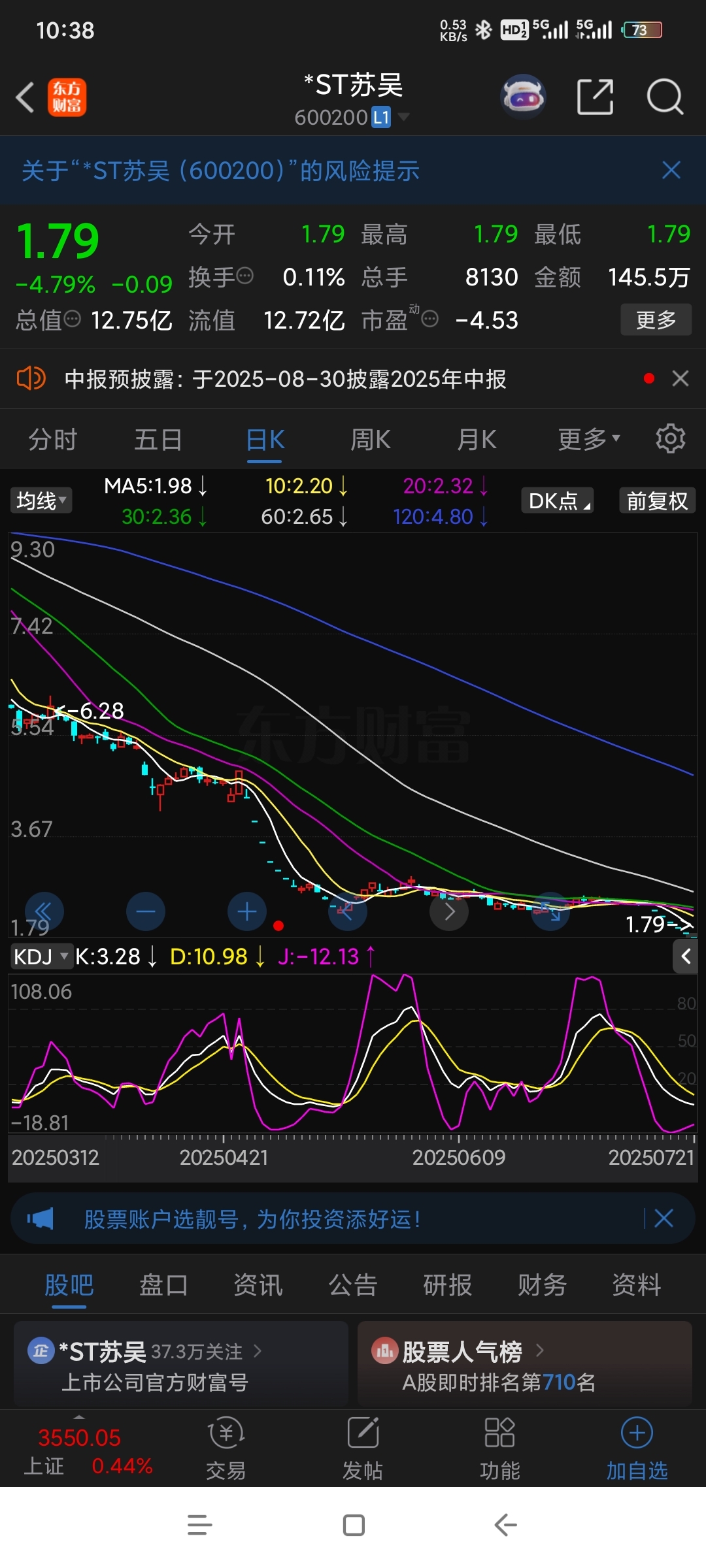706x1568 pixels.
Task: Open 股票人气榜 ranking card
Action: (x=525, y=1364)
